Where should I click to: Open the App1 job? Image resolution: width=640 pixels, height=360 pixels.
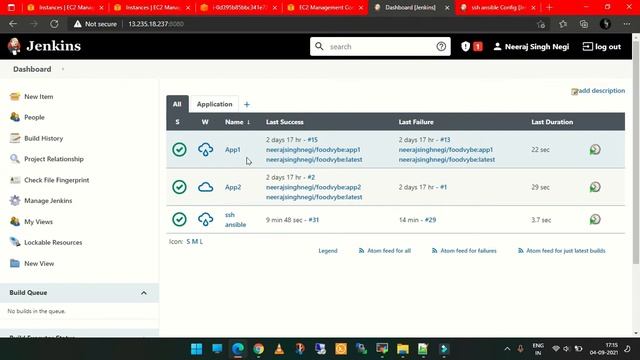[x=233, y=150]
